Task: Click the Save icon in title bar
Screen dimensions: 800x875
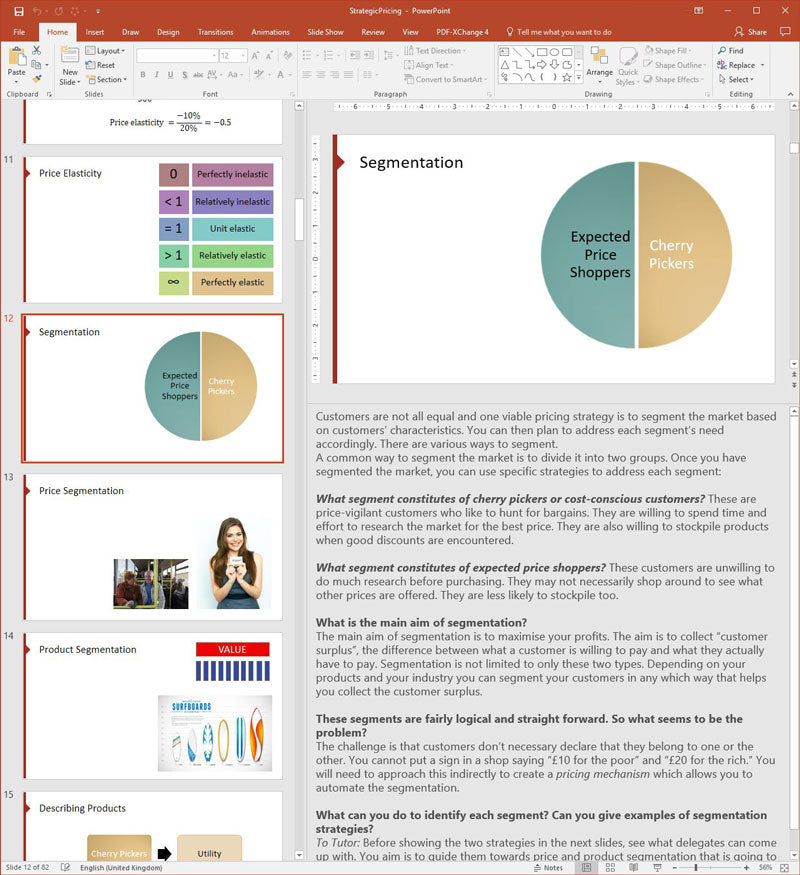Action: (19, 11)
